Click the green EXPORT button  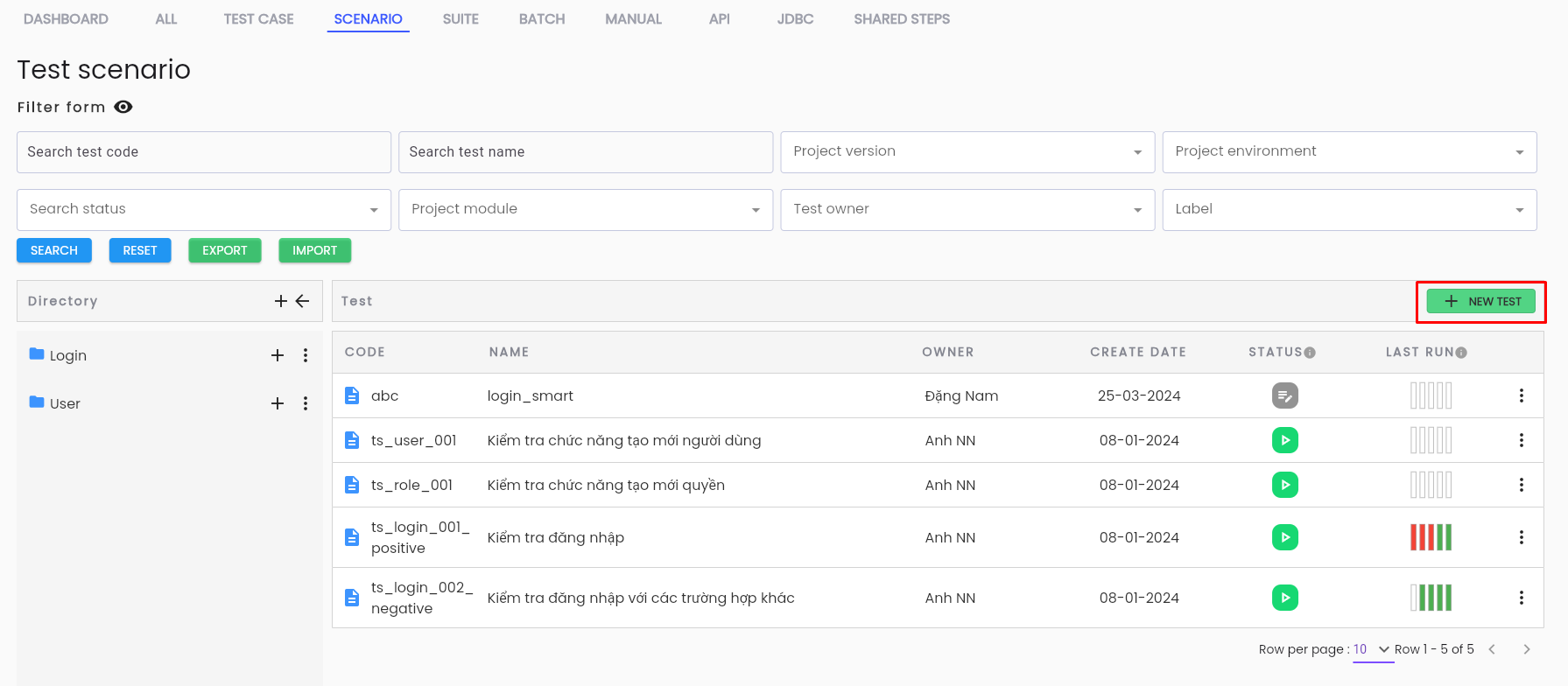pos(225,250)
